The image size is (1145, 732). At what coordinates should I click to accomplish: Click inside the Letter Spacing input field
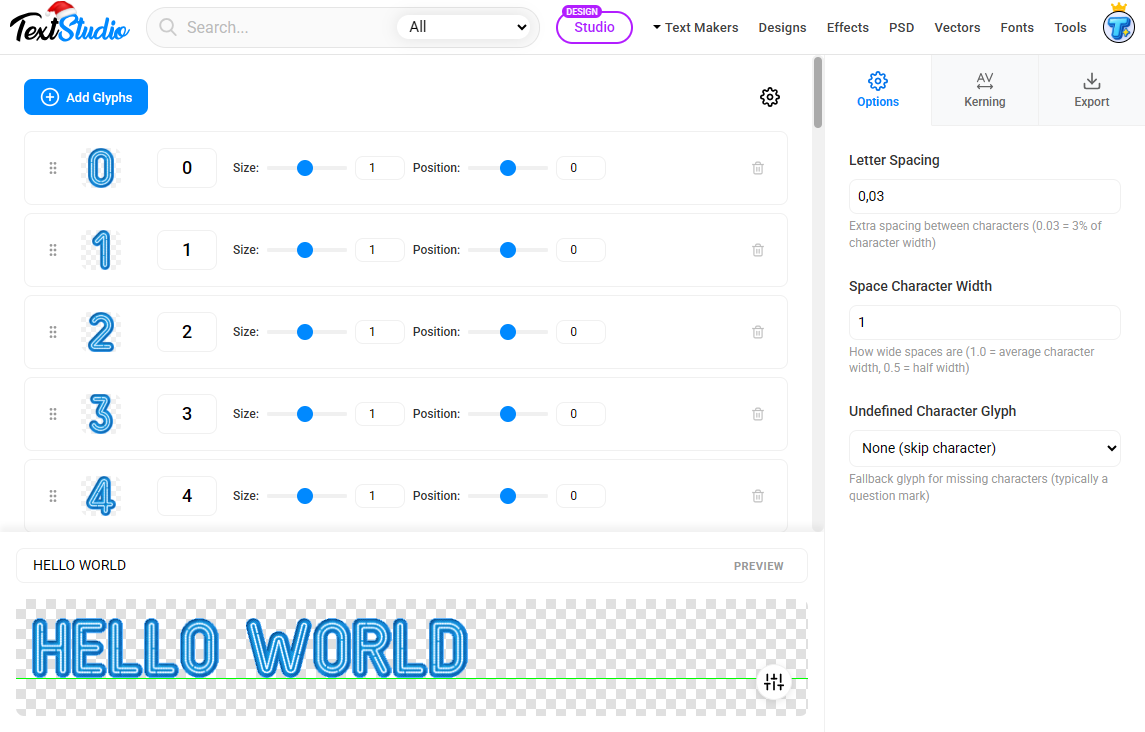tap(984, 196)
